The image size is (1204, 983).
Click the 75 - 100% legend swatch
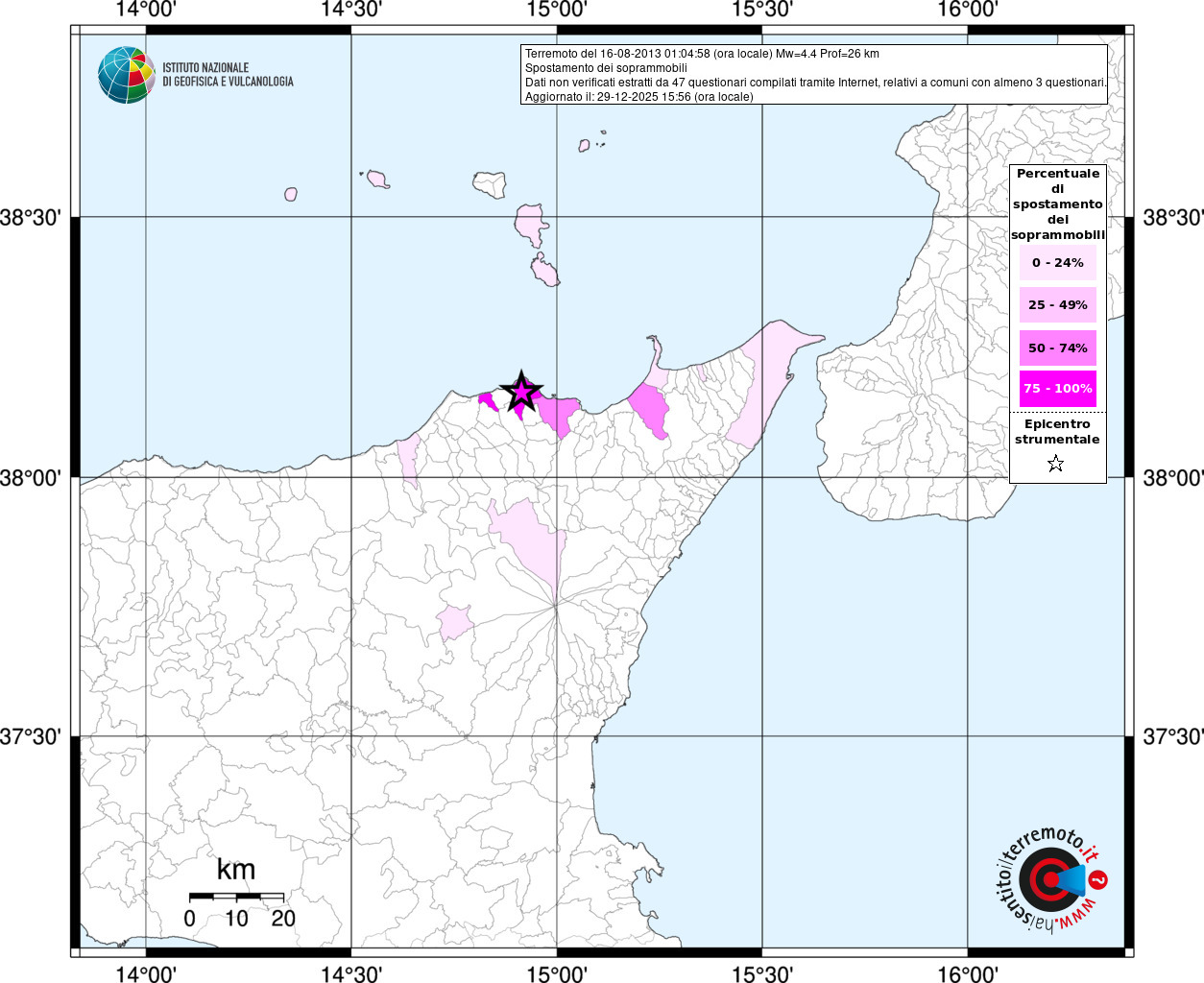[1057, 389]
